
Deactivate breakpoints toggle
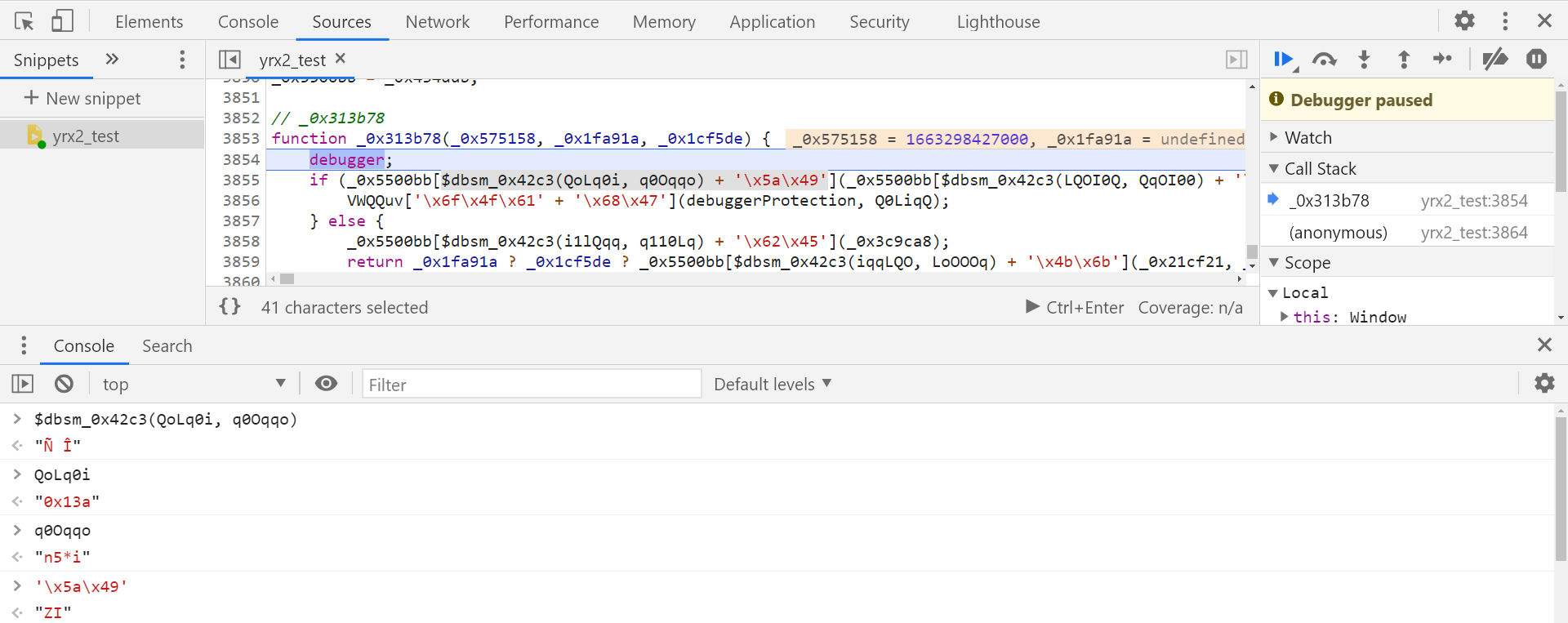click(1495, 59)
